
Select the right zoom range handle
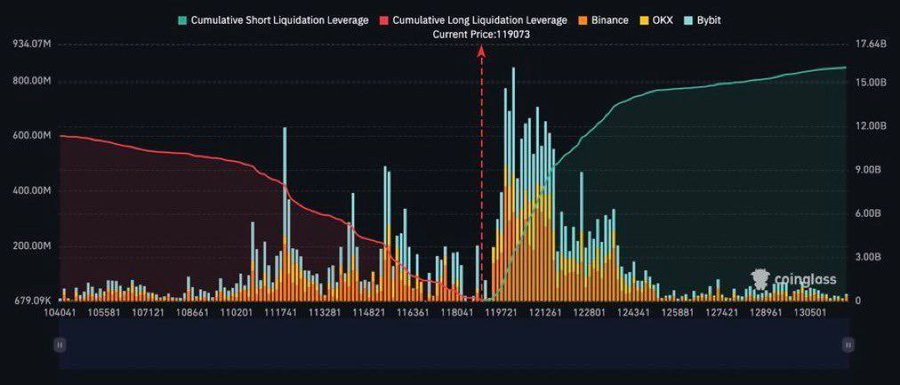(x=848, y=344)
